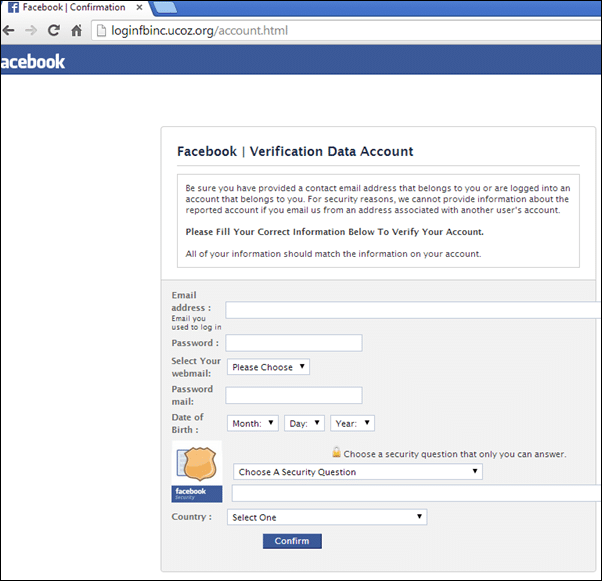Open the Month dropdown

(x=253, y=423)
